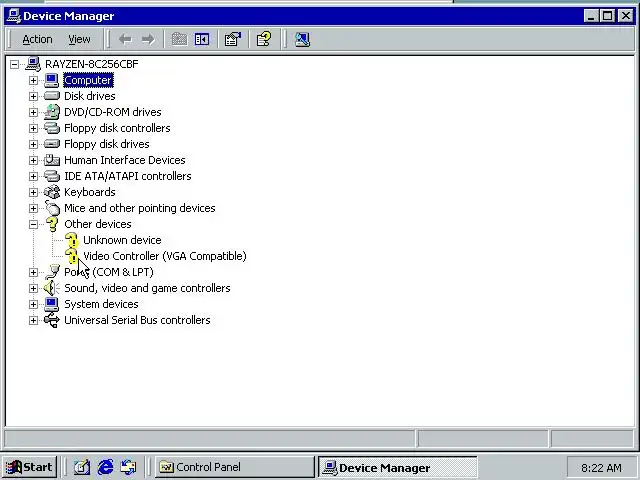
Task: Click the Keyboards icon
Action: tap(52, 192)
